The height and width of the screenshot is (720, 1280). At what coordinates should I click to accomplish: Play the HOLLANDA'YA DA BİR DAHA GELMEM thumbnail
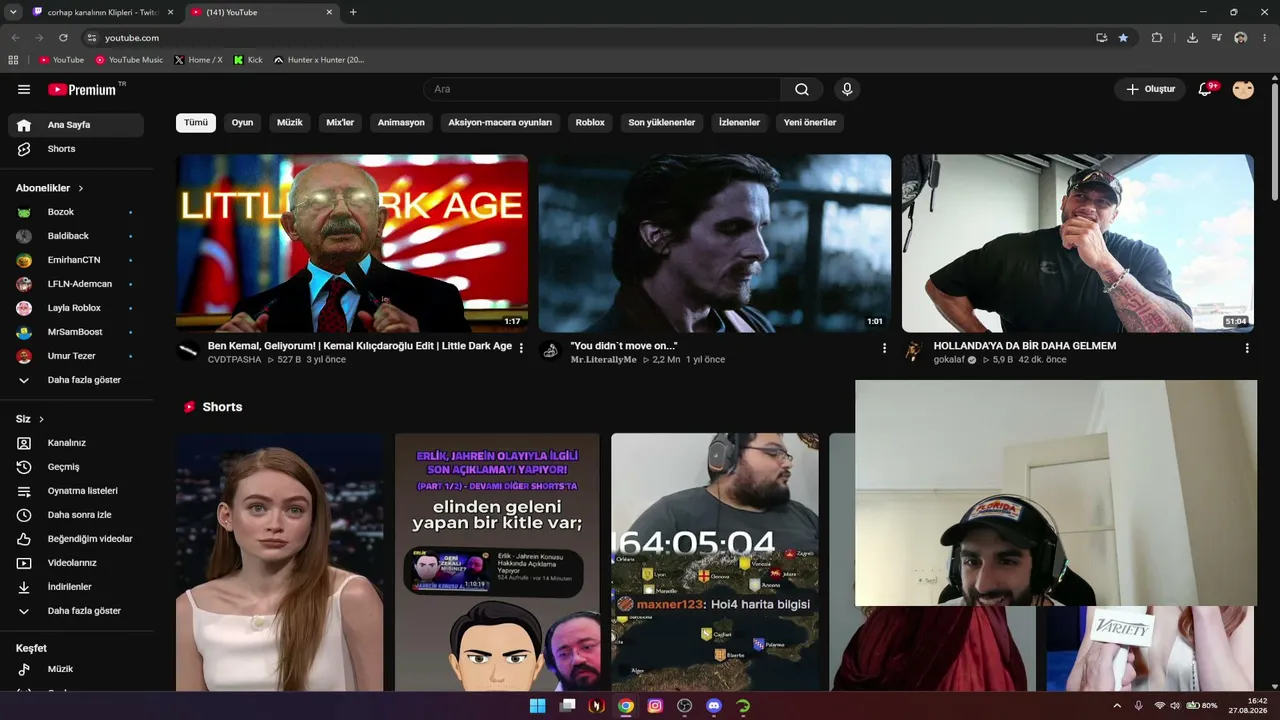pos(1078,243)
